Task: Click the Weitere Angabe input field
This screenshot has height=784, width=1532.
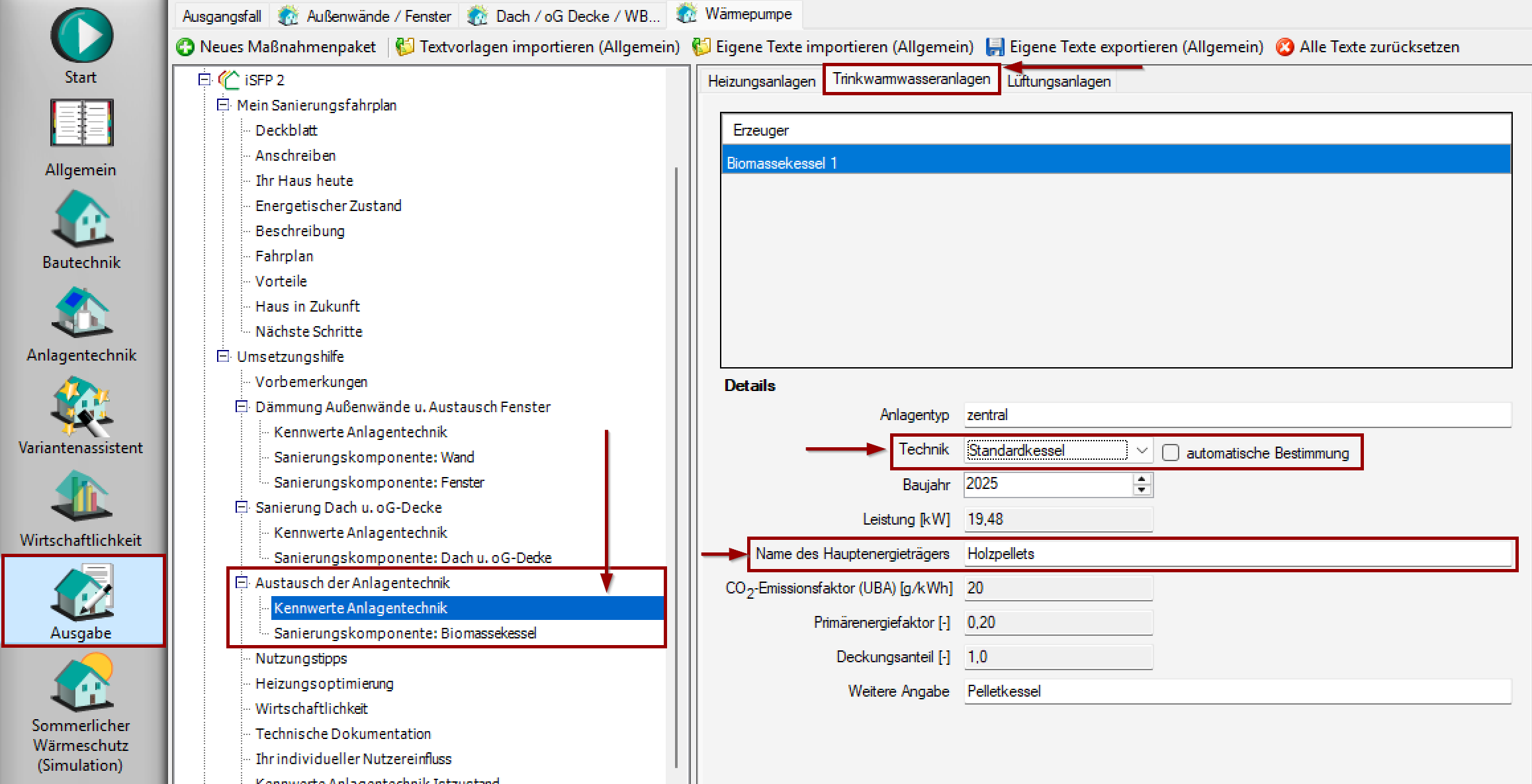Action: [x=1236, y=691]
